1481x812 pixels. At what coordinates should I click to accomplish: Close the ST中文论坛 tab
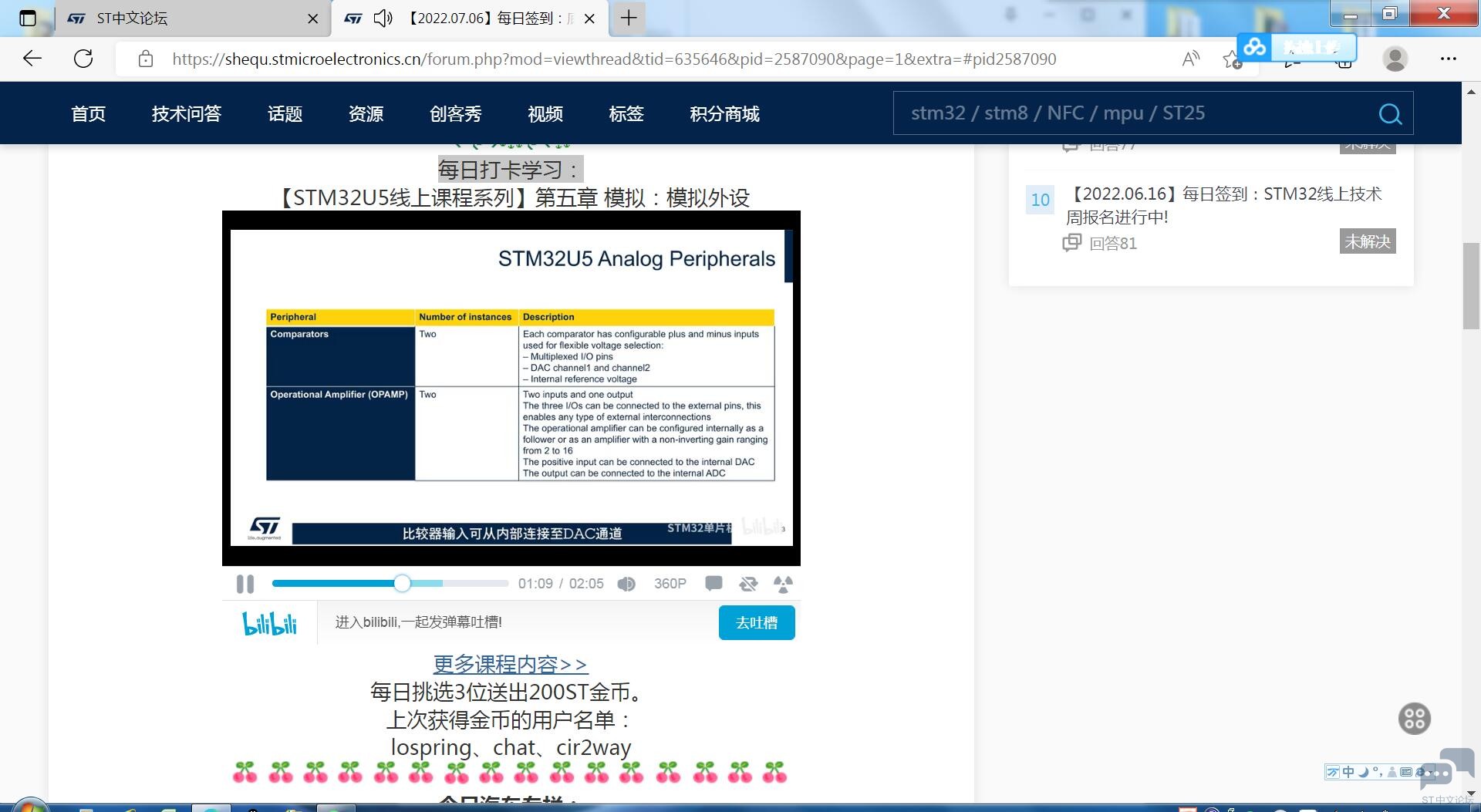pos(312,19)
